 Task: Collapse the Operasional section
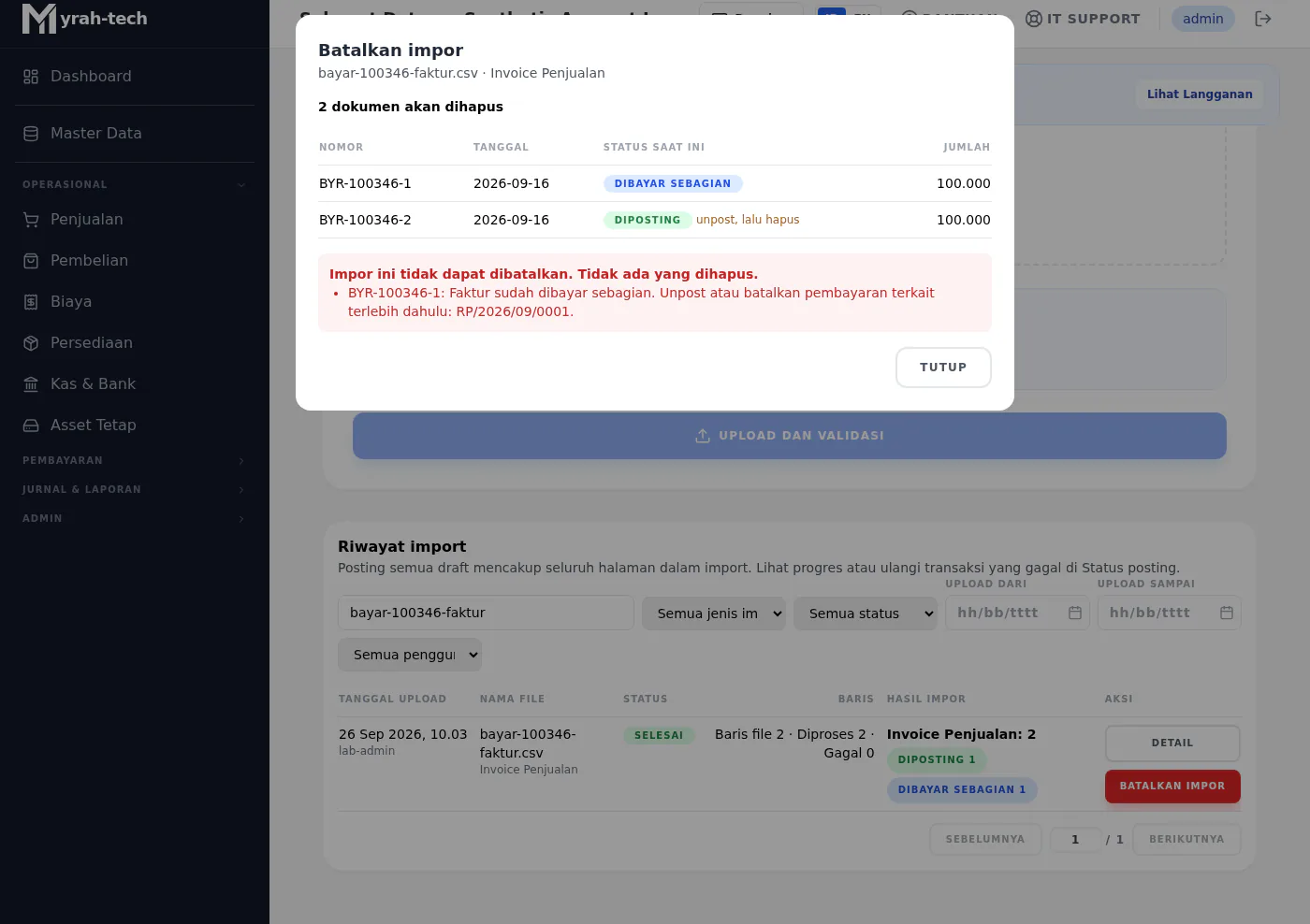point(135,185)
